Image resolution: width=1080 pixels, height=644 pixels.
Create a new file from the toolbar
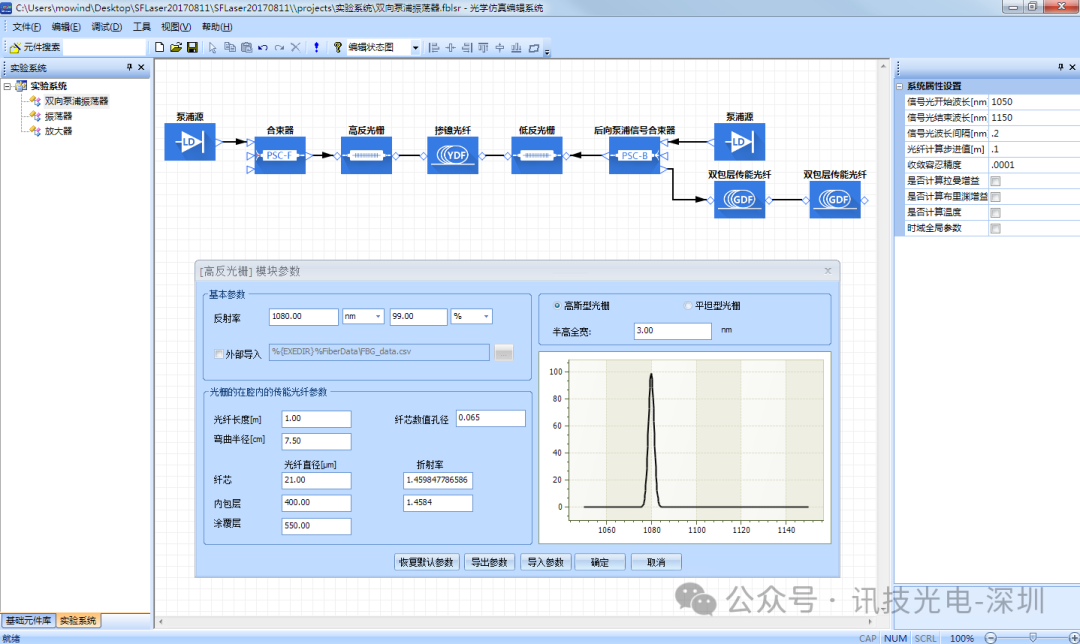(x=159, y=47)
